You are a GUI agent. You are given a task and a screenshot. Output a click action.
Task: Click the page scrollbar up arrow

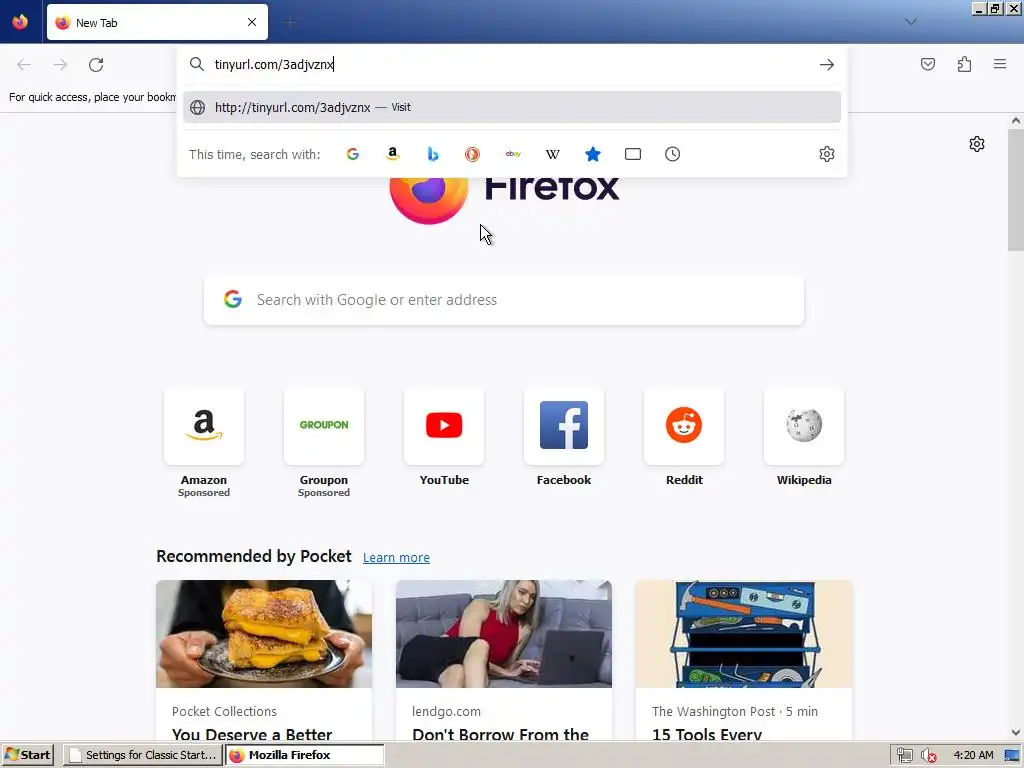point(1016,121)
